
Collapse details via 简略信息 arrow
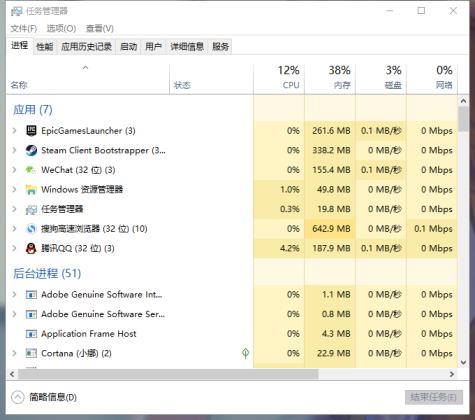click(x=18, y=397)
